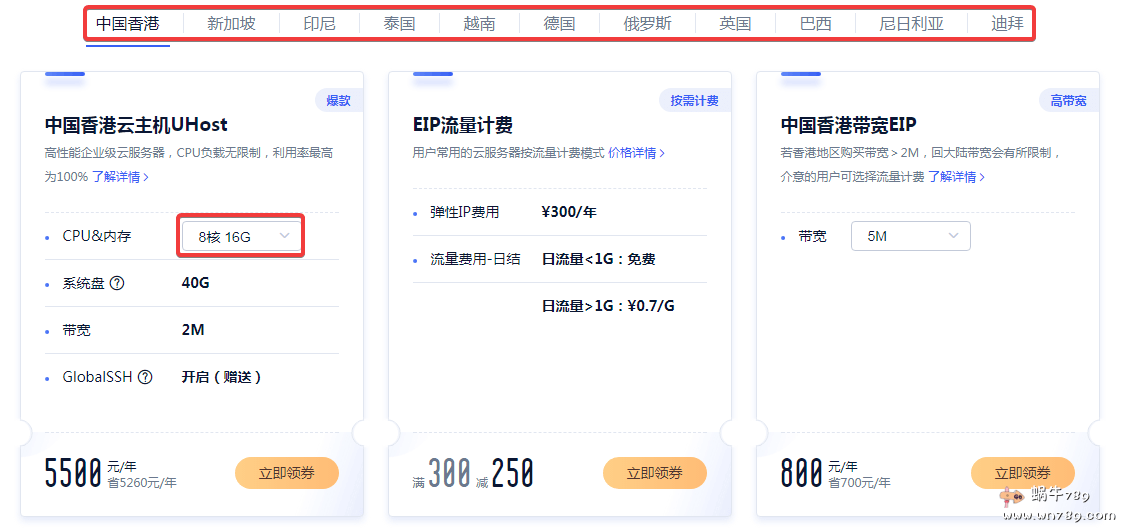Open the 巴西 tab
This screenshot has width=1132, height=529.
(816, 24)
